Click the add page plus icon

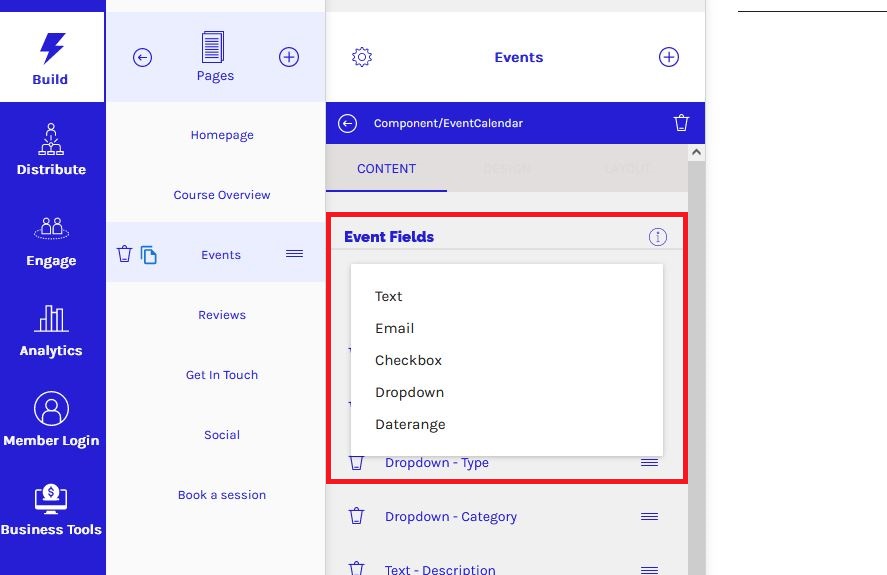pos(289,58)
